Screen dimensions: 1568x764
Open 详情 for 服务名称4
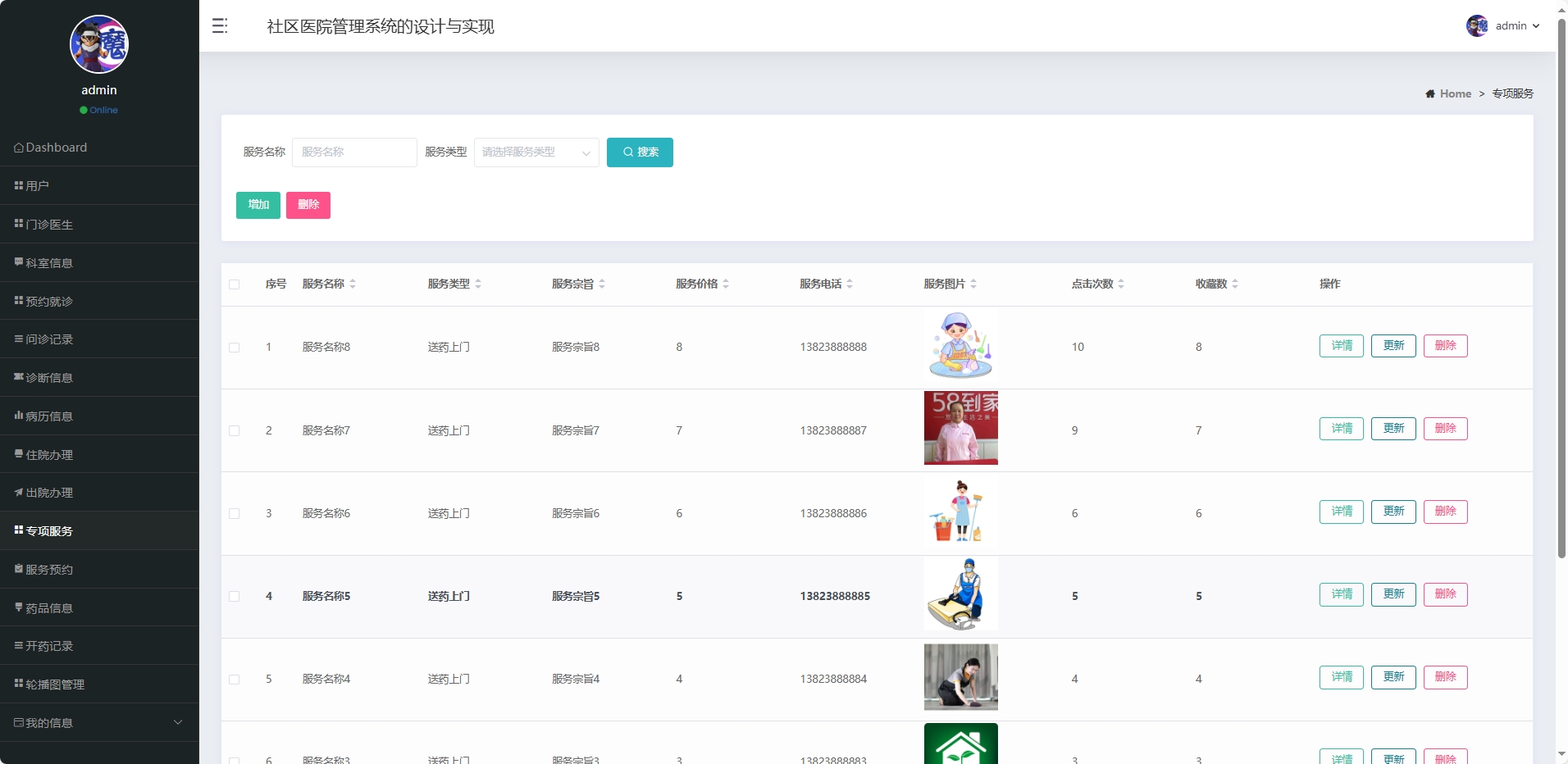click(1342, 677)
